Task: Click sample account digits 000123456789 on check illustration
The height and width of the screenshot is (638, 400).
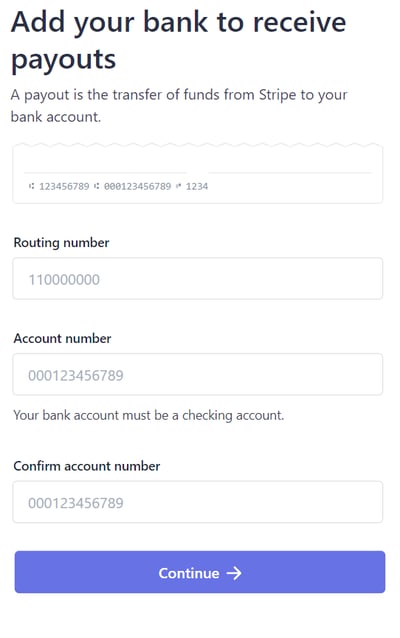Action: coord(138,186)
